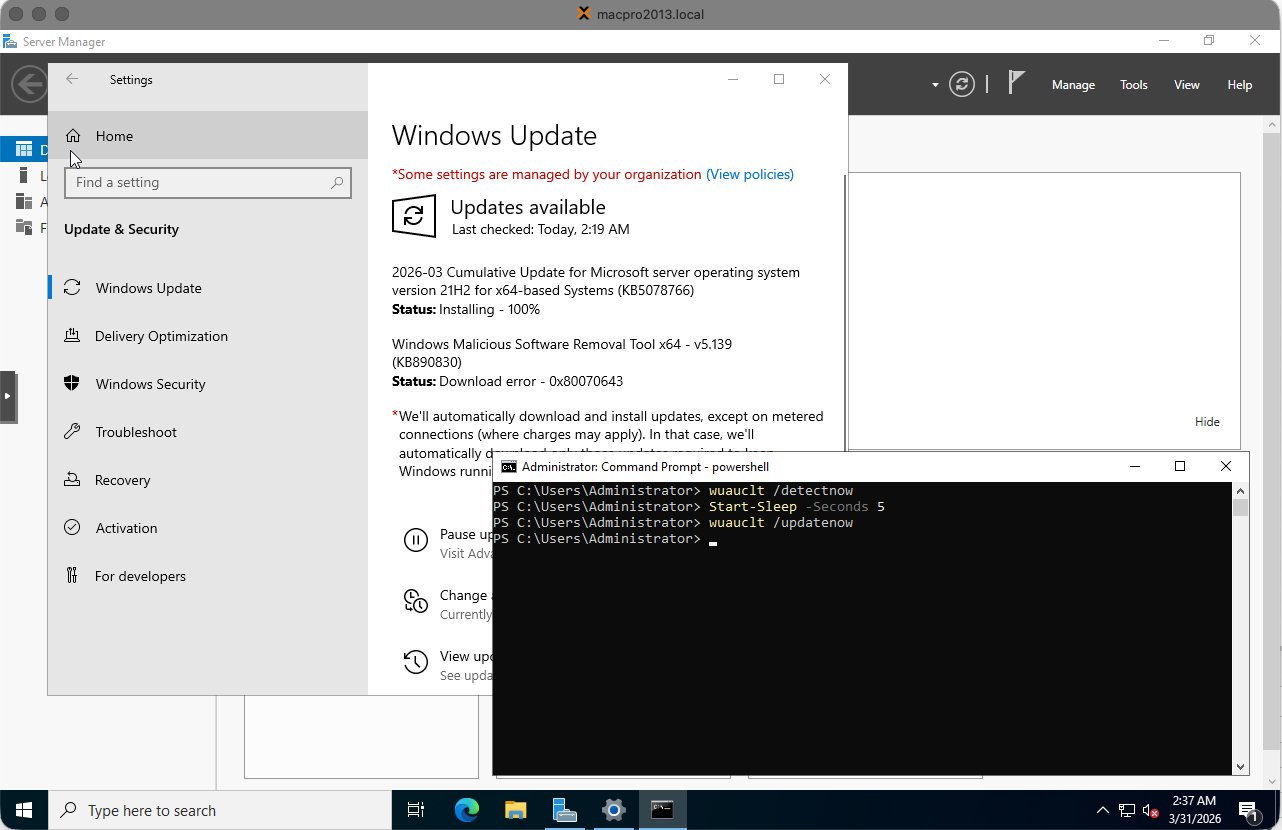Open Windows Security settings
This screenshot has height=830, width=1282.
[150, 384]
